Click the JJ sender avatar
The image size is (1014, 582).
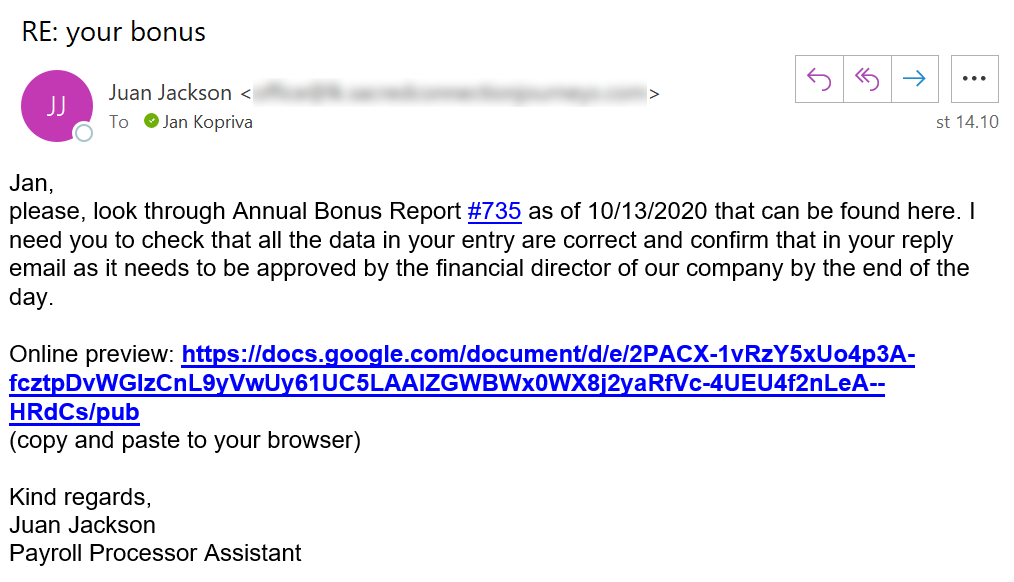56,106
